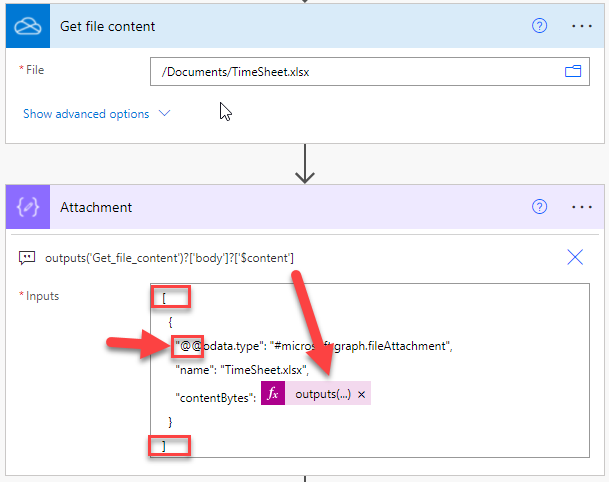The image size is (609, 482).
Task: Open help for Get file content action
Action: coord(540,26)
